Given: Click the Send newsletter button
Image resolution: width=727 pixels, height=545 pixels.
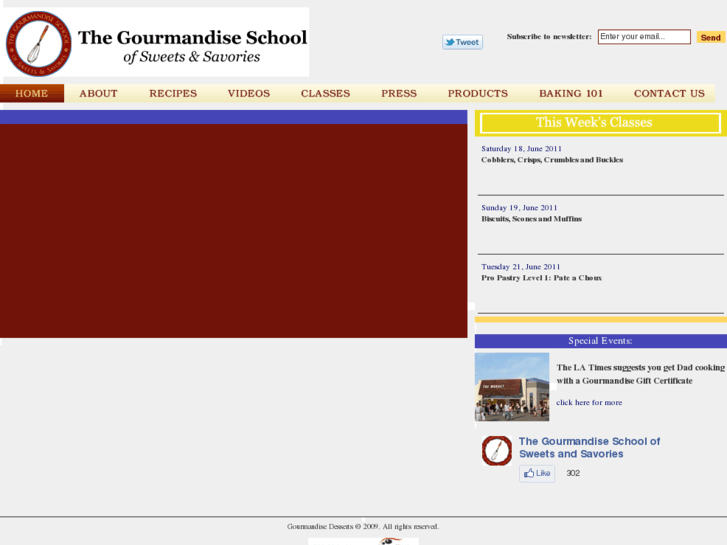Looking at the screenshot, I should tap(710, 37).
